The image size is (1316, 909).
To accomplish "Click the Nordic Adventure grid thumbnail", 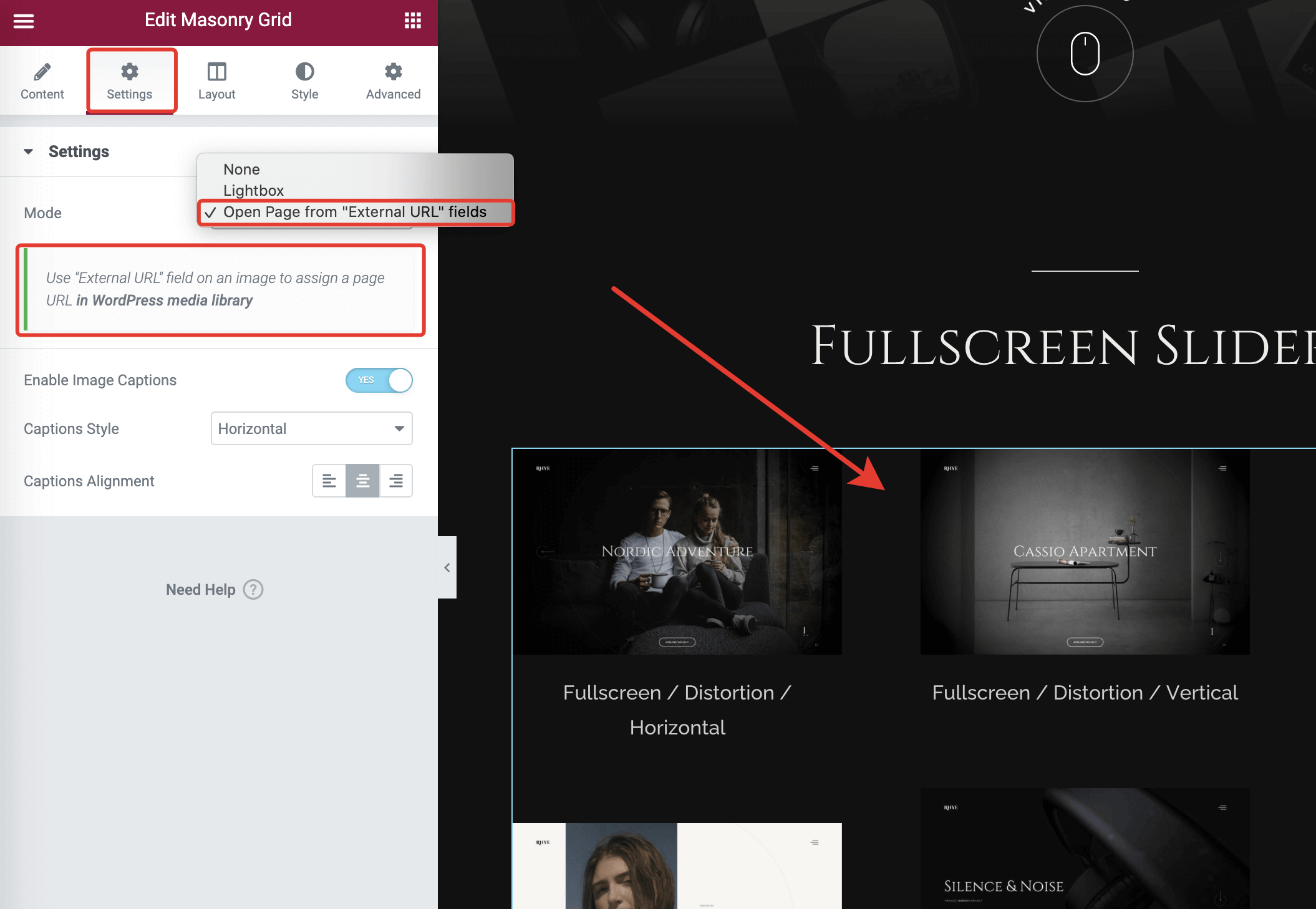I will click(677, 552).
